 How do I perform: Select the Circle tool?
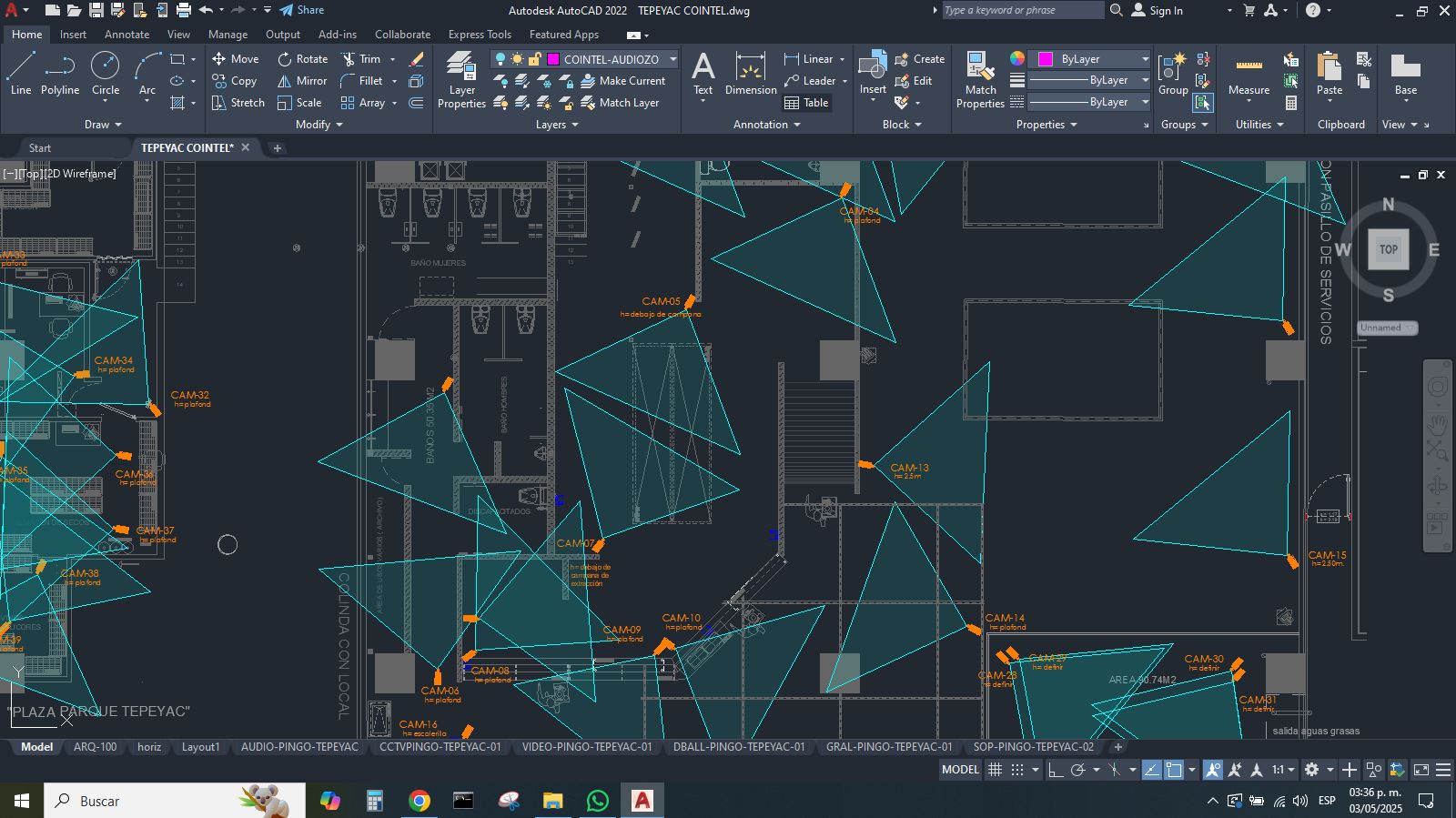[x=106, y=74]
